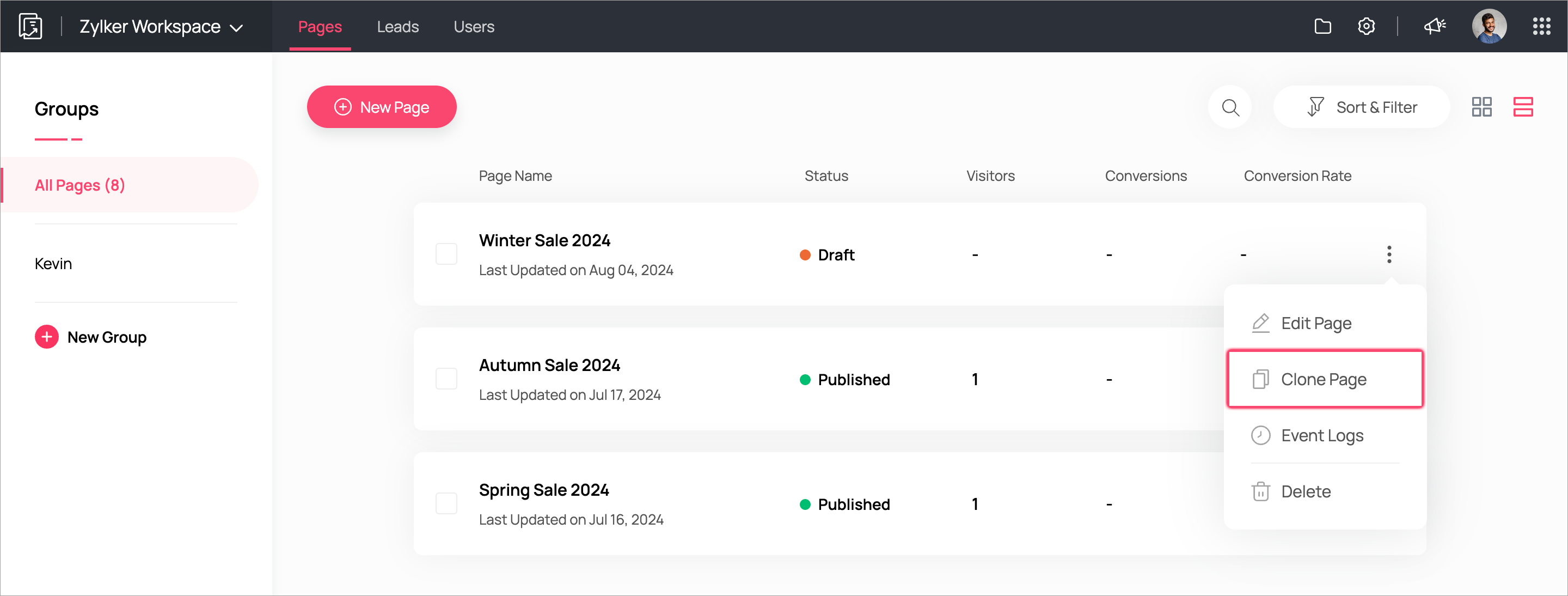Click the Status column header

click(826, 176)
